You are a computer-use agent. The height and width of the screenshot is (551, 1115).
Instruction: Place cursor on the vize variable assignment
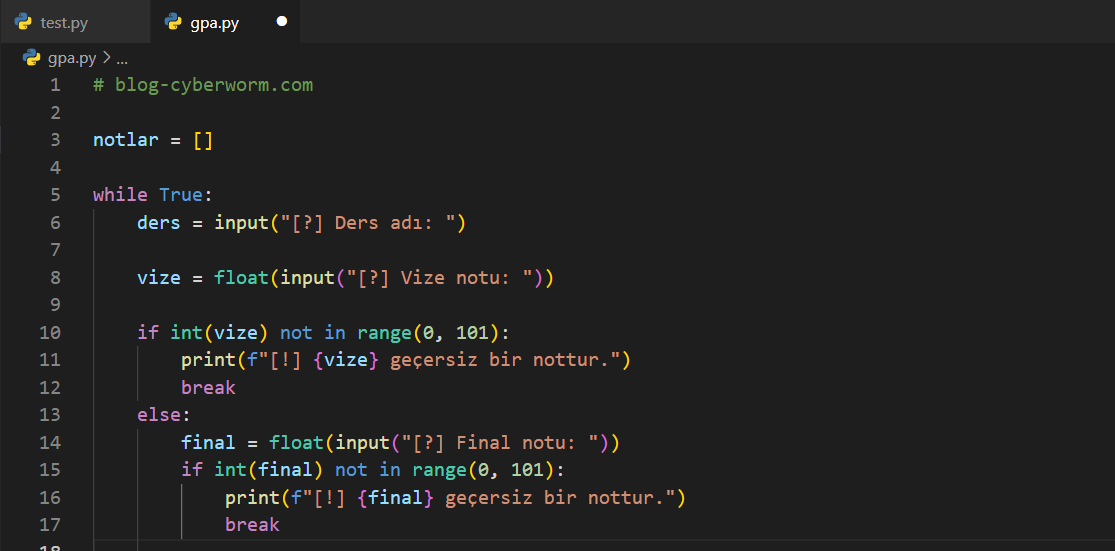point(158,277)
